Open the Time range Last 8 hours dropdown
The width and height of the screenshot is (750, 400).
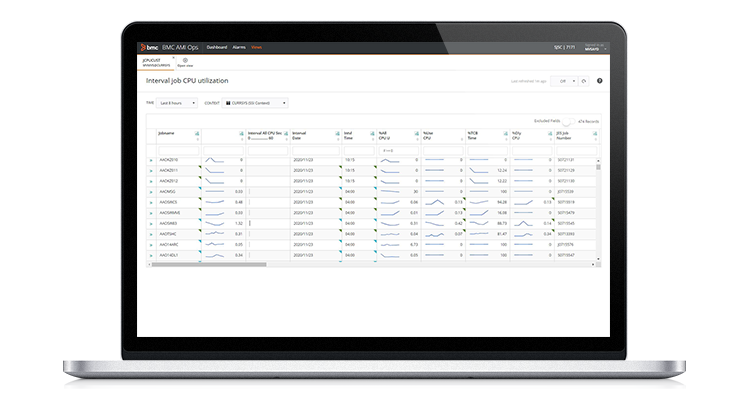pyautogui.click(x=176, y=102)
